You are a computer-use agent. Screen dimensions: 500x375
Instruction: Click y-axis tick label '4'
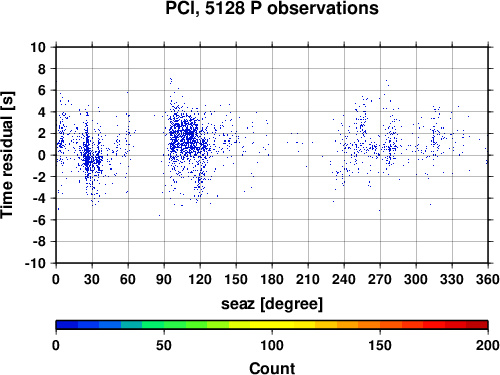42,112
